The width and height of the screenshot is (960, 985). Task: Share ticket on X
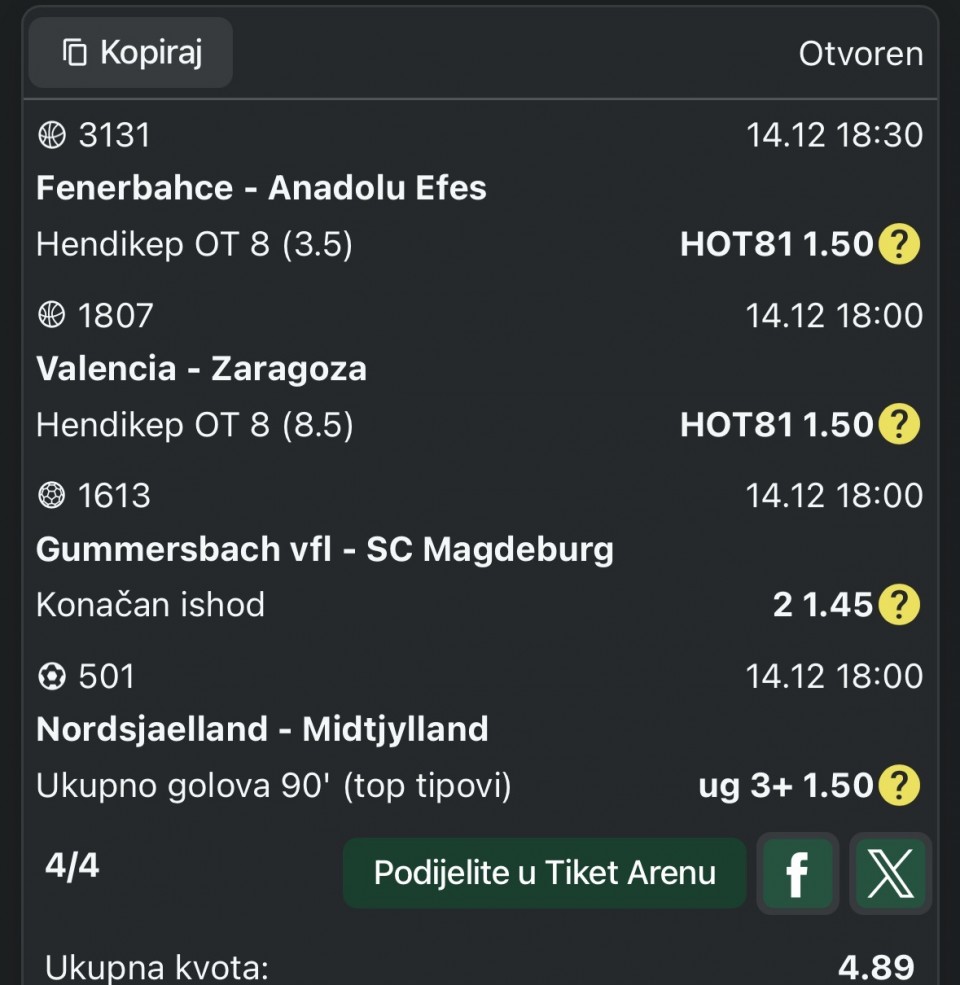pos(889,873)
